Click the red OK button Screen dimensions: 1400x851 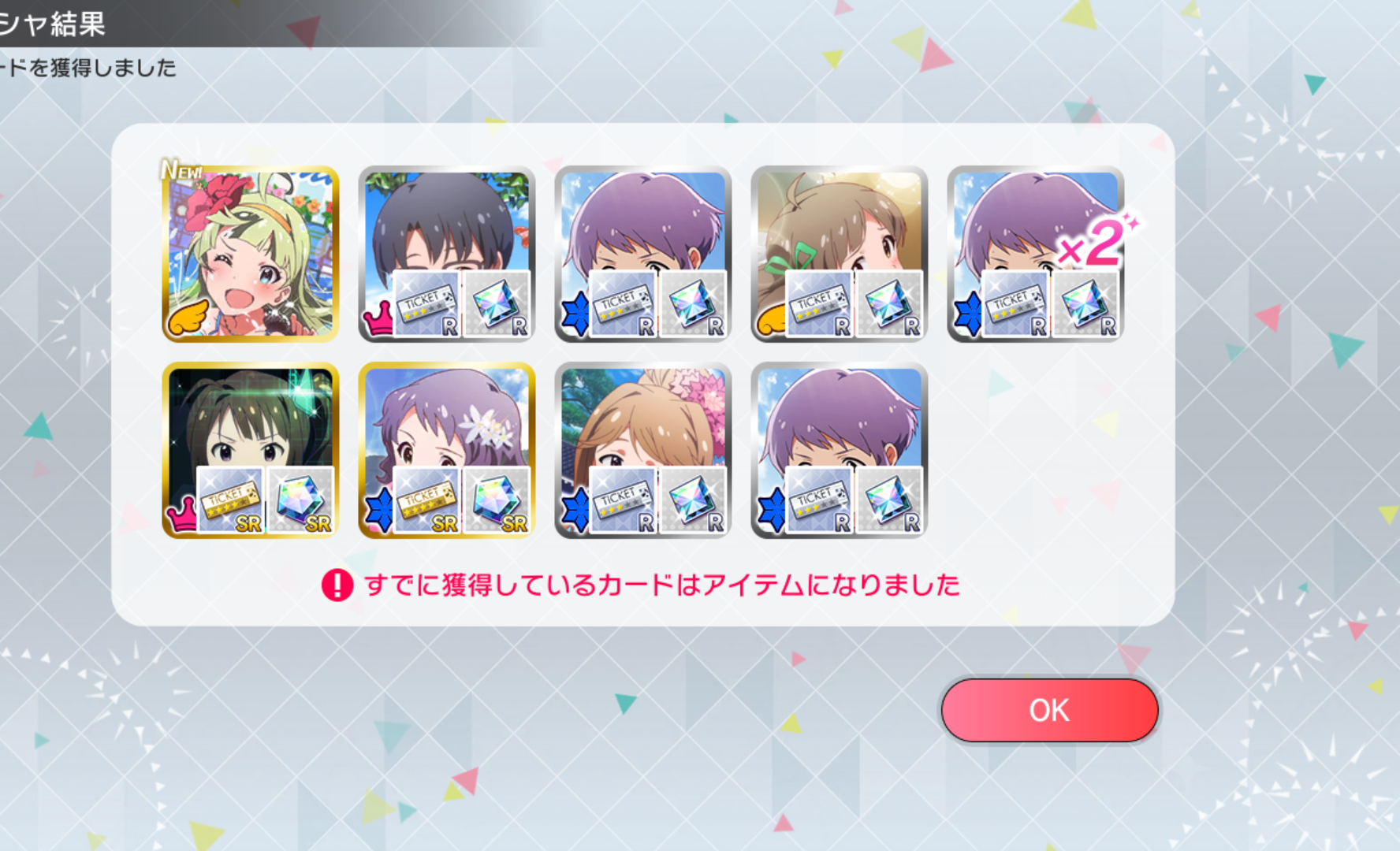click(x=1049, y=710)
